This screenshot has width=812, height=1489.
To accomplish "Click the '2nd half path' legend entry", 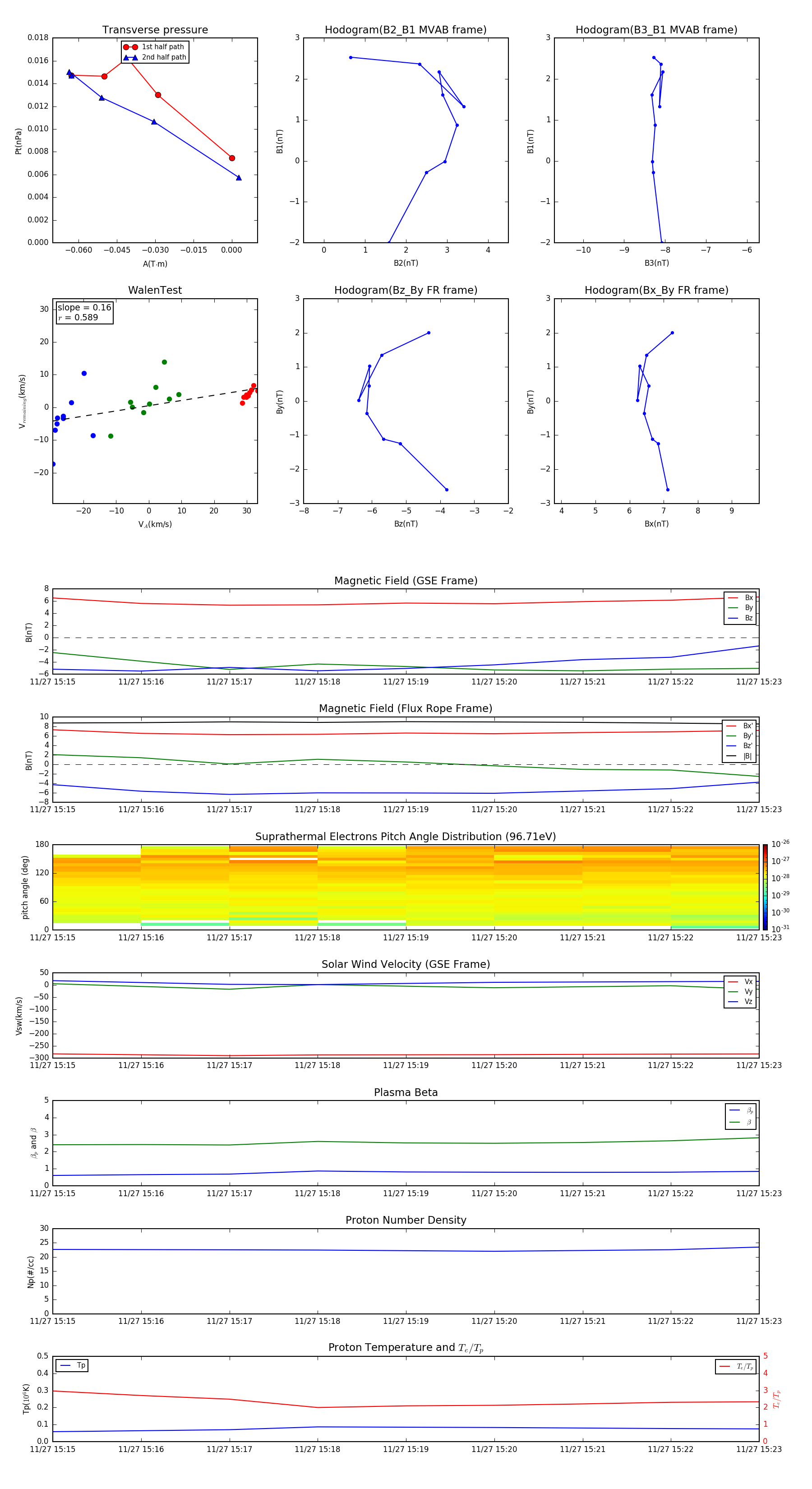I will click(x=155, y=57).
